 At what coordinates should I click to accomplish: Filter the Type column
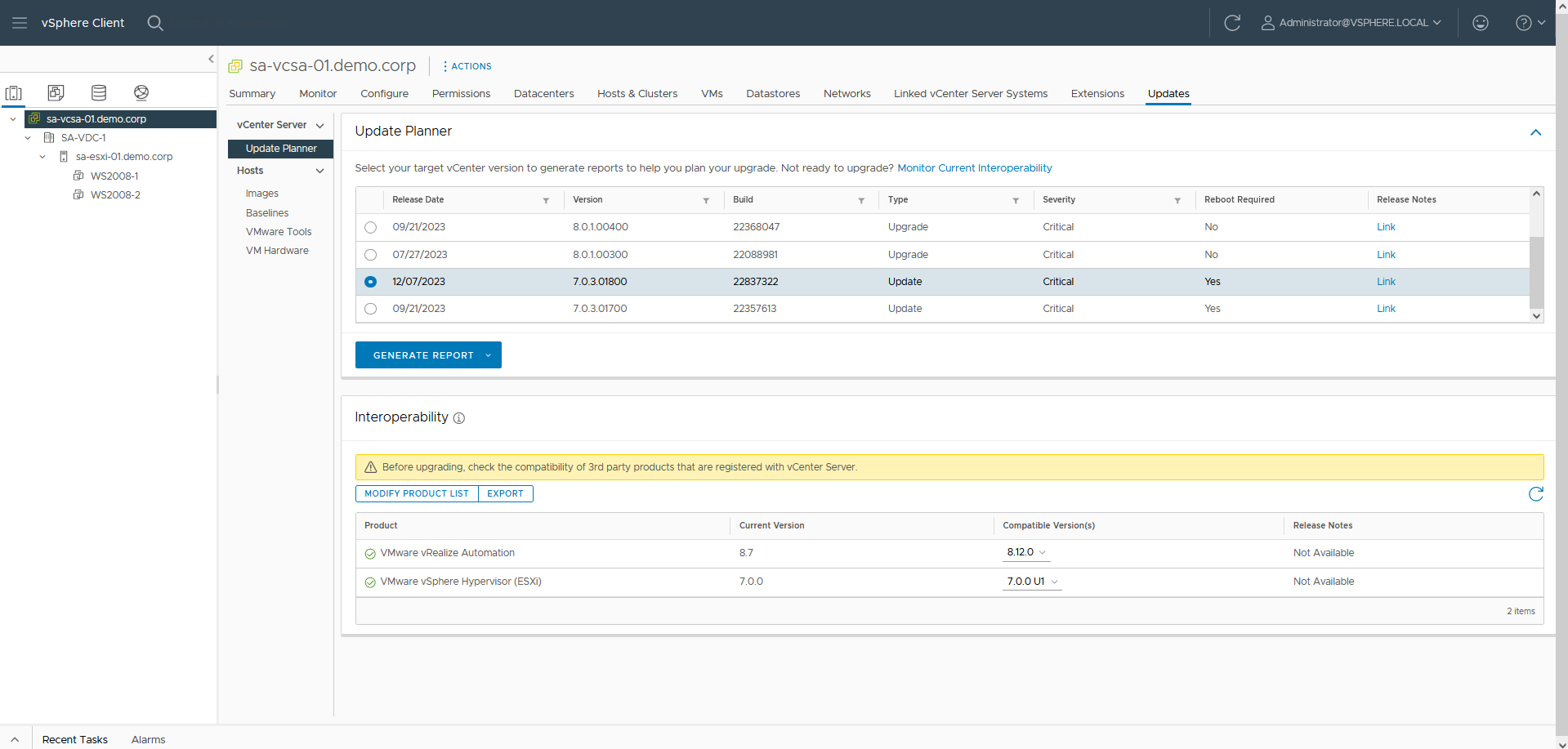pos(1016,200)
